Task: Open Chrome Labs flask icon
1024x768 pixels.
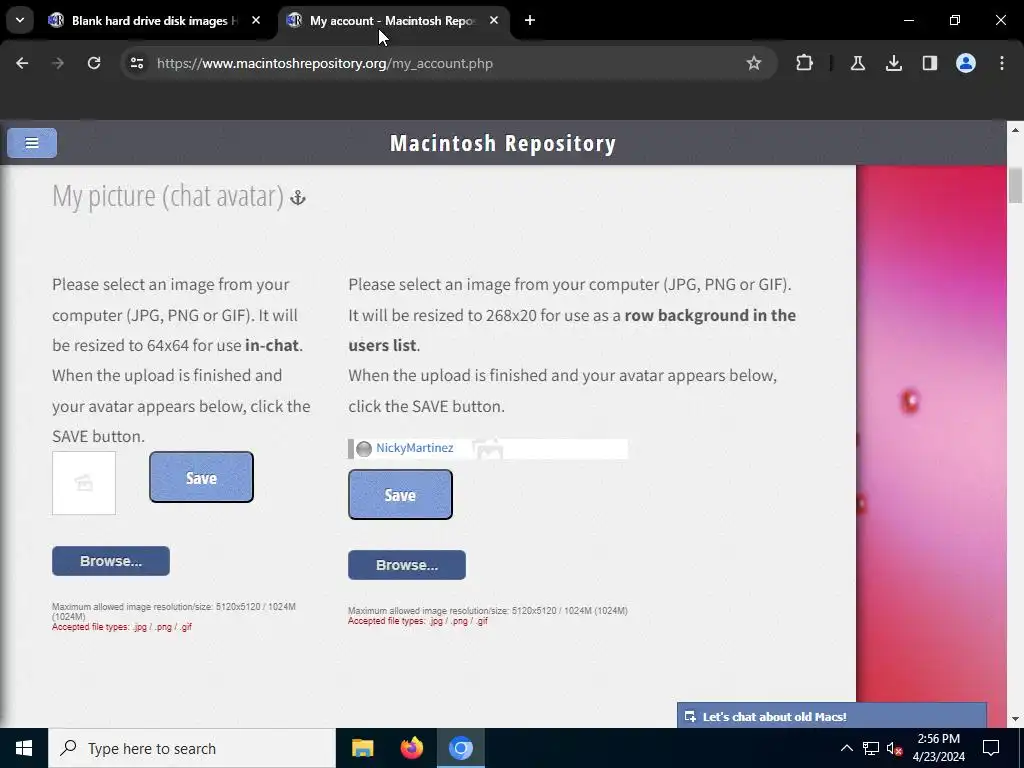Action: [x=857, y=63]
